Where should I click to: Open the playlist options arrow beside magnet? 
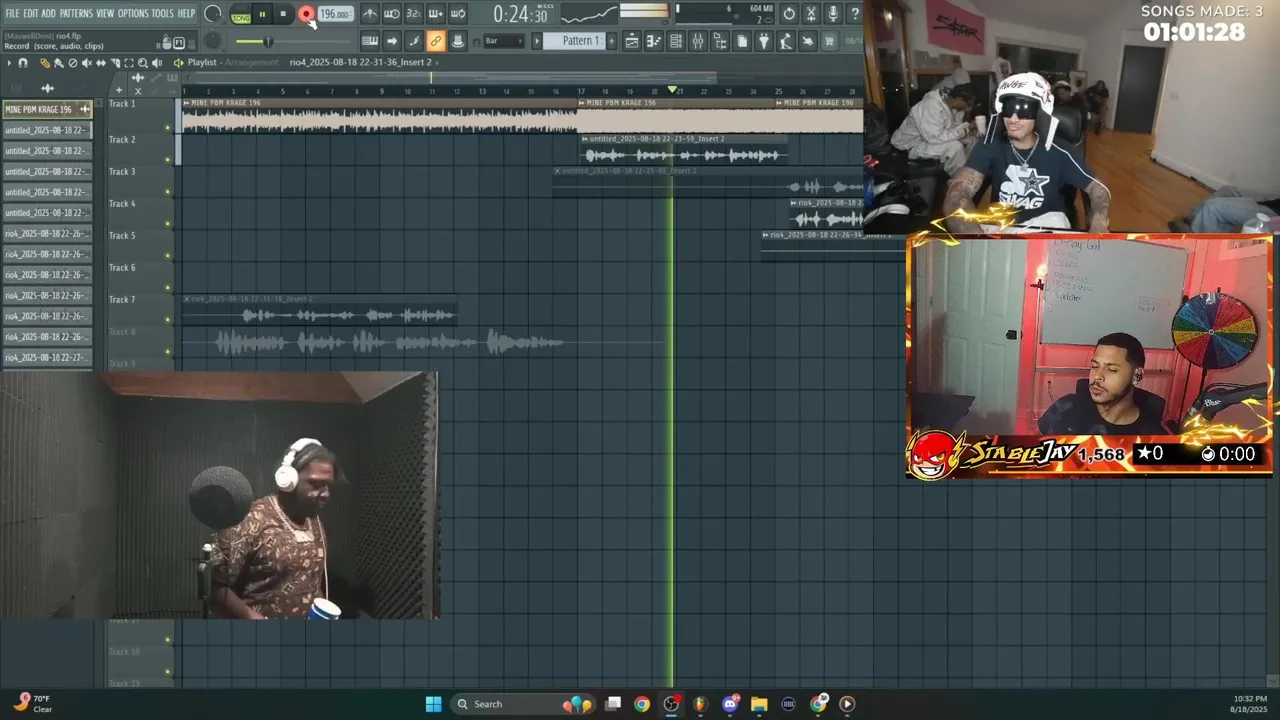click(9, 62)
